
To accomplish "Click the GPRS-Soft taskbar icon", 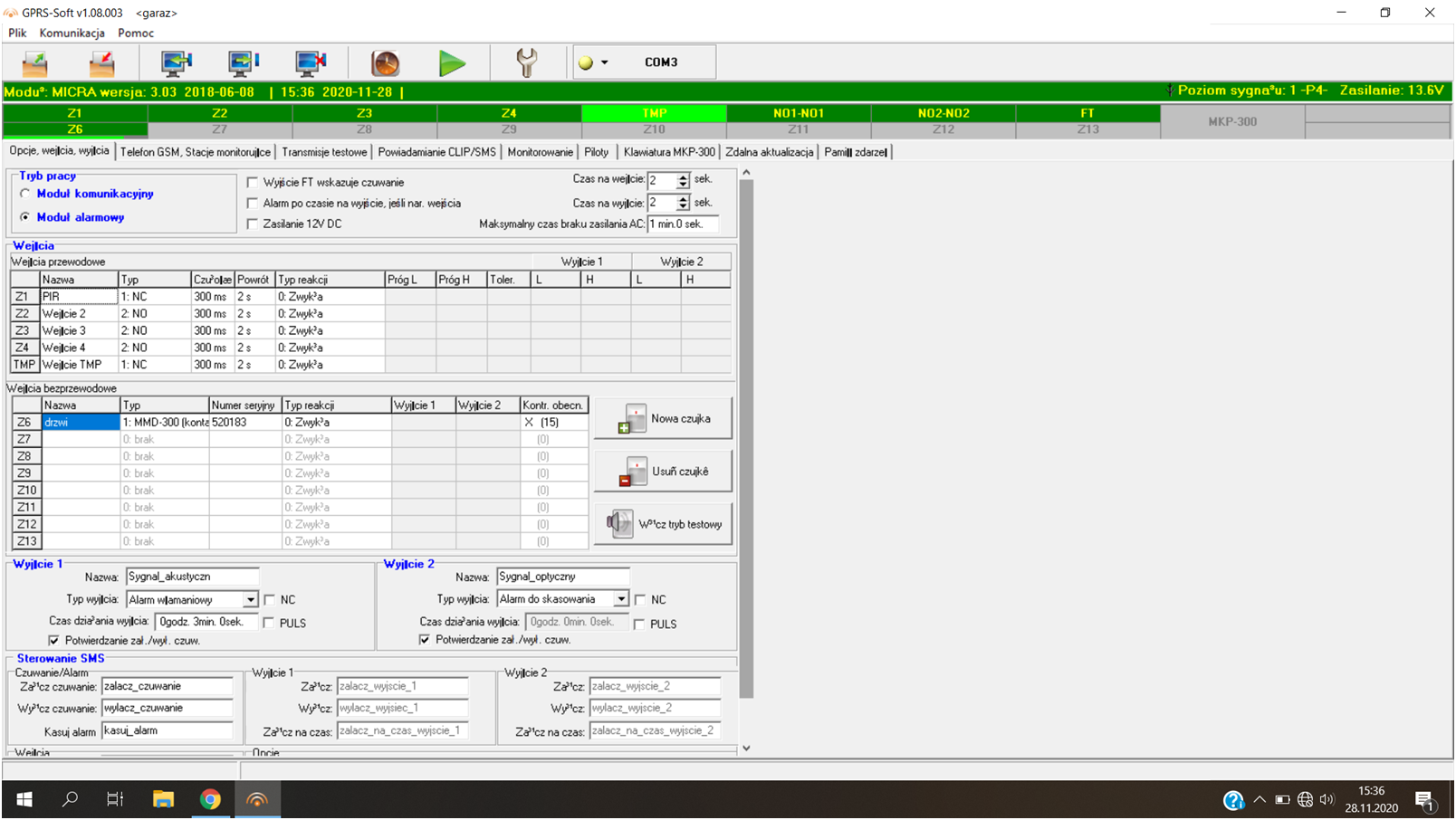I will (257, 799).
